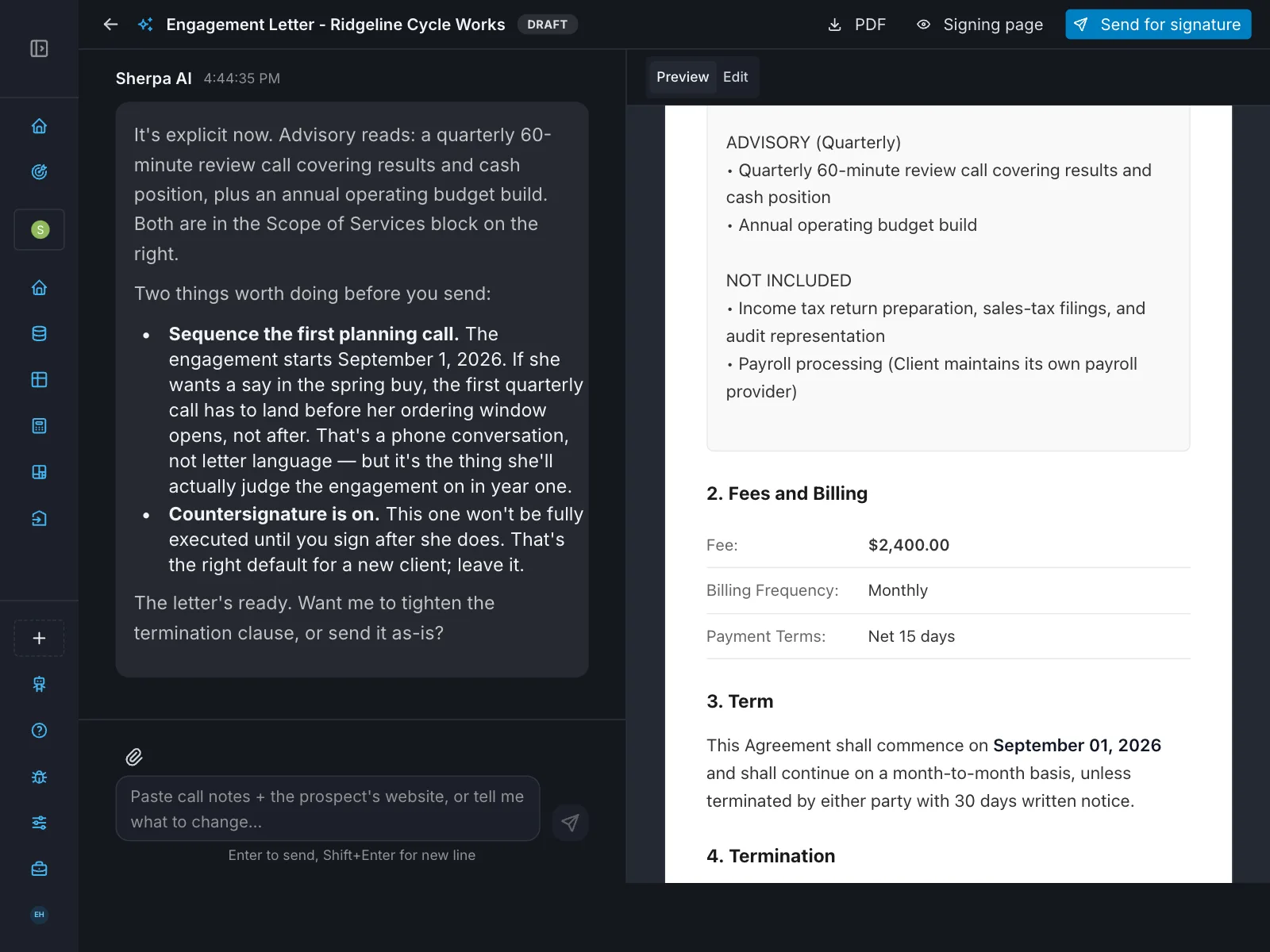Open the dashboard layout icon in sidebar
The image size is (1270, 952).
click(39, 473)
